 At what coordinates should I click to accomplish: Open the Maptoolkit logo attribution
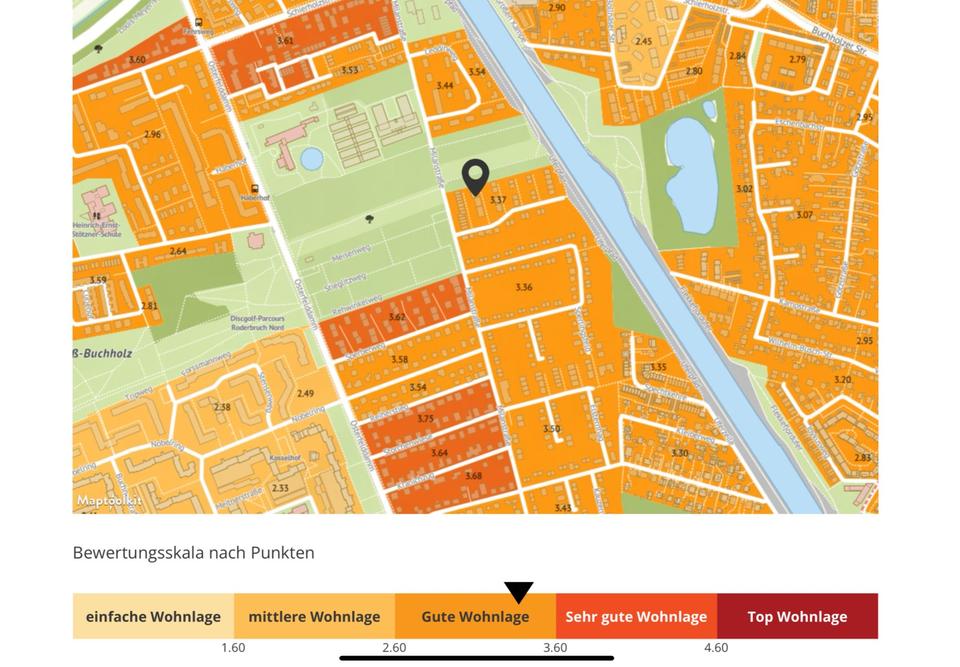[110, 500]
